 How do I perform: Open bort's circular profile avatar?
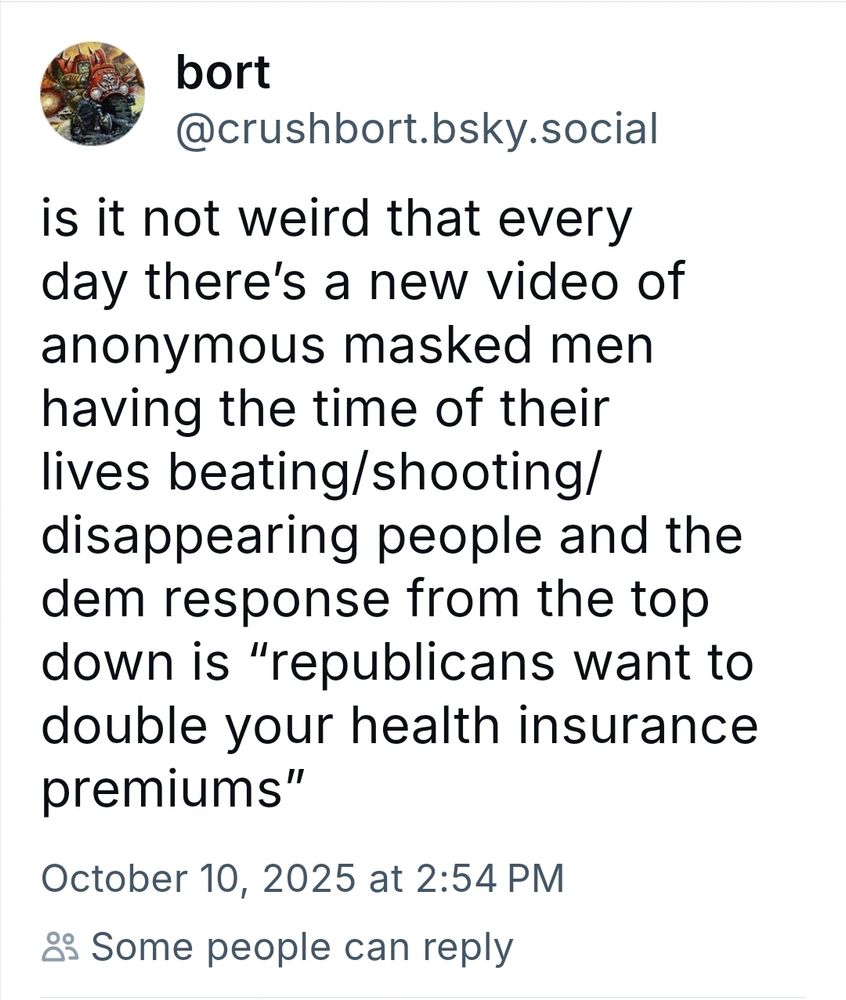pos(92,94)
